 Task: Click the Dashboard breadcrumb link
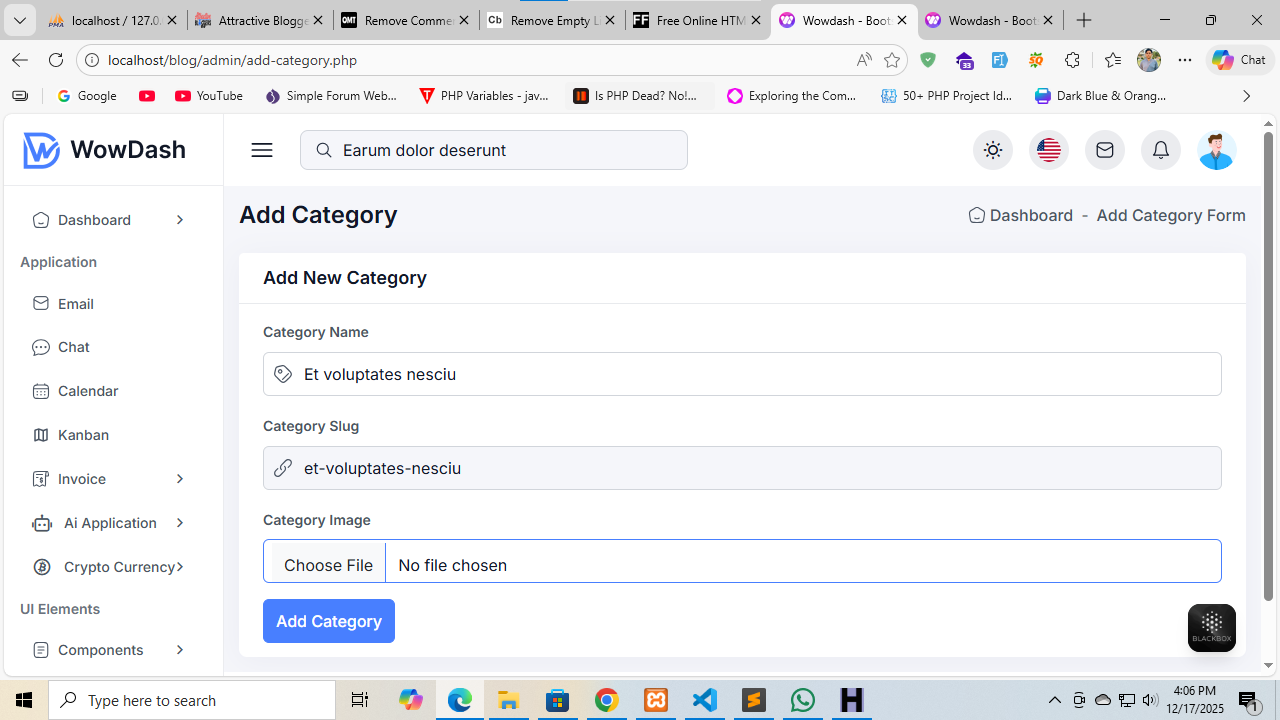(x=1030, y=215)
